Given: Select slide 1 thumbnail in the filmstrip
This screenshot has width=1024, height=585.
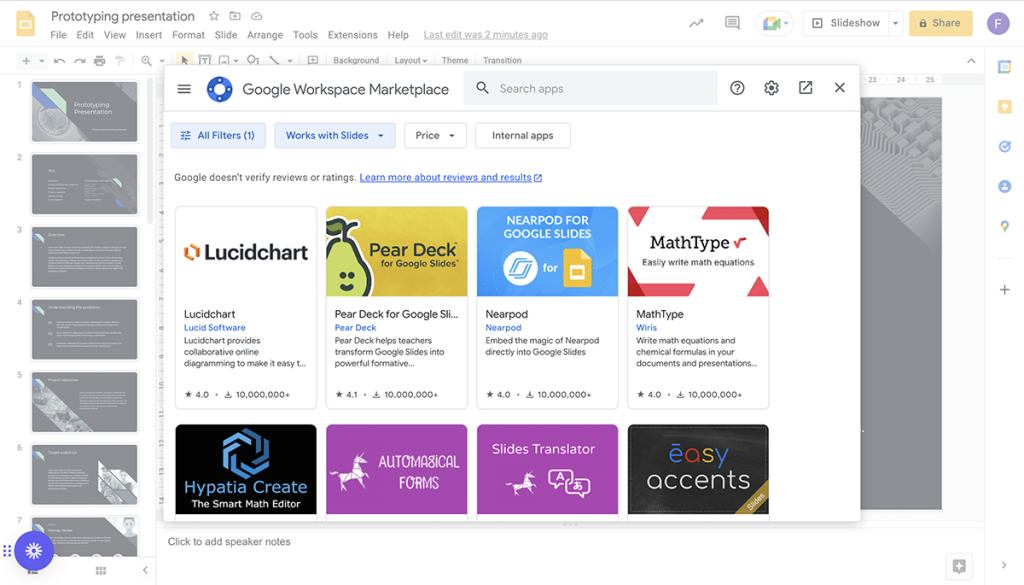Looking at the screenshot, I should (85, 112).
